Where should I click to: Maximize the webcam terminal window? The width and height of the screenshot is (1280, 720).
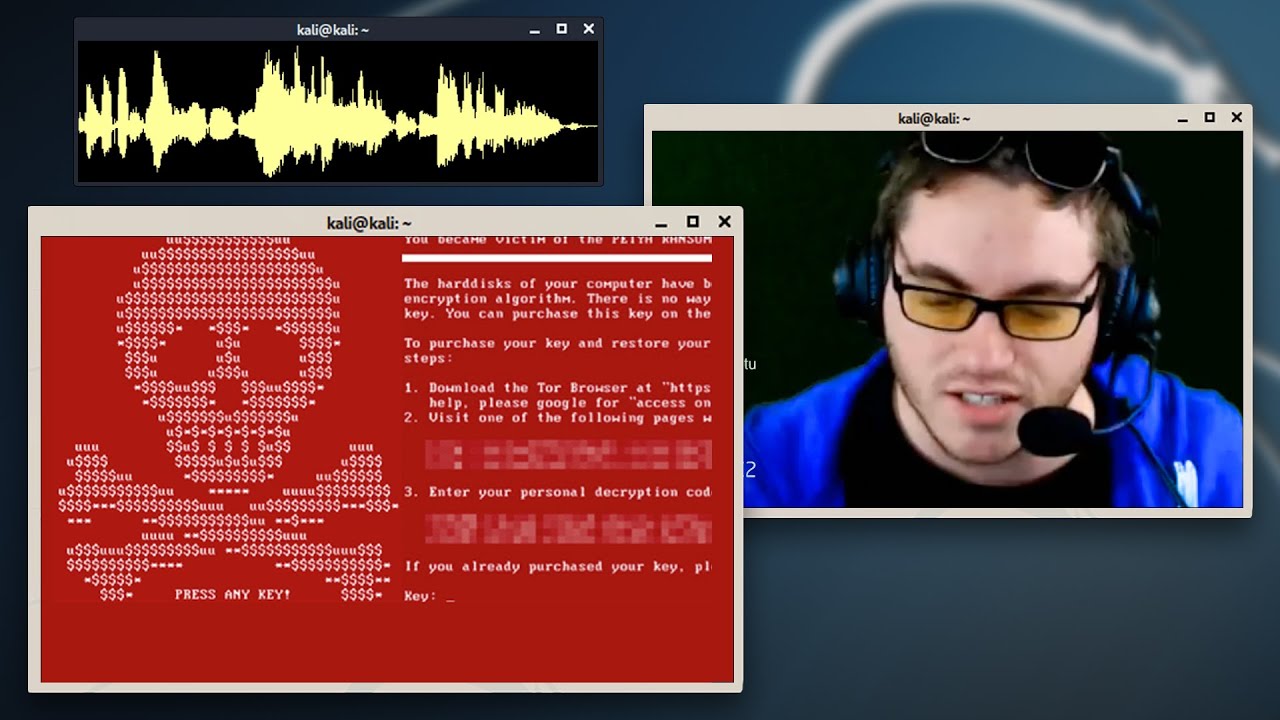[x=1210, y=118]
